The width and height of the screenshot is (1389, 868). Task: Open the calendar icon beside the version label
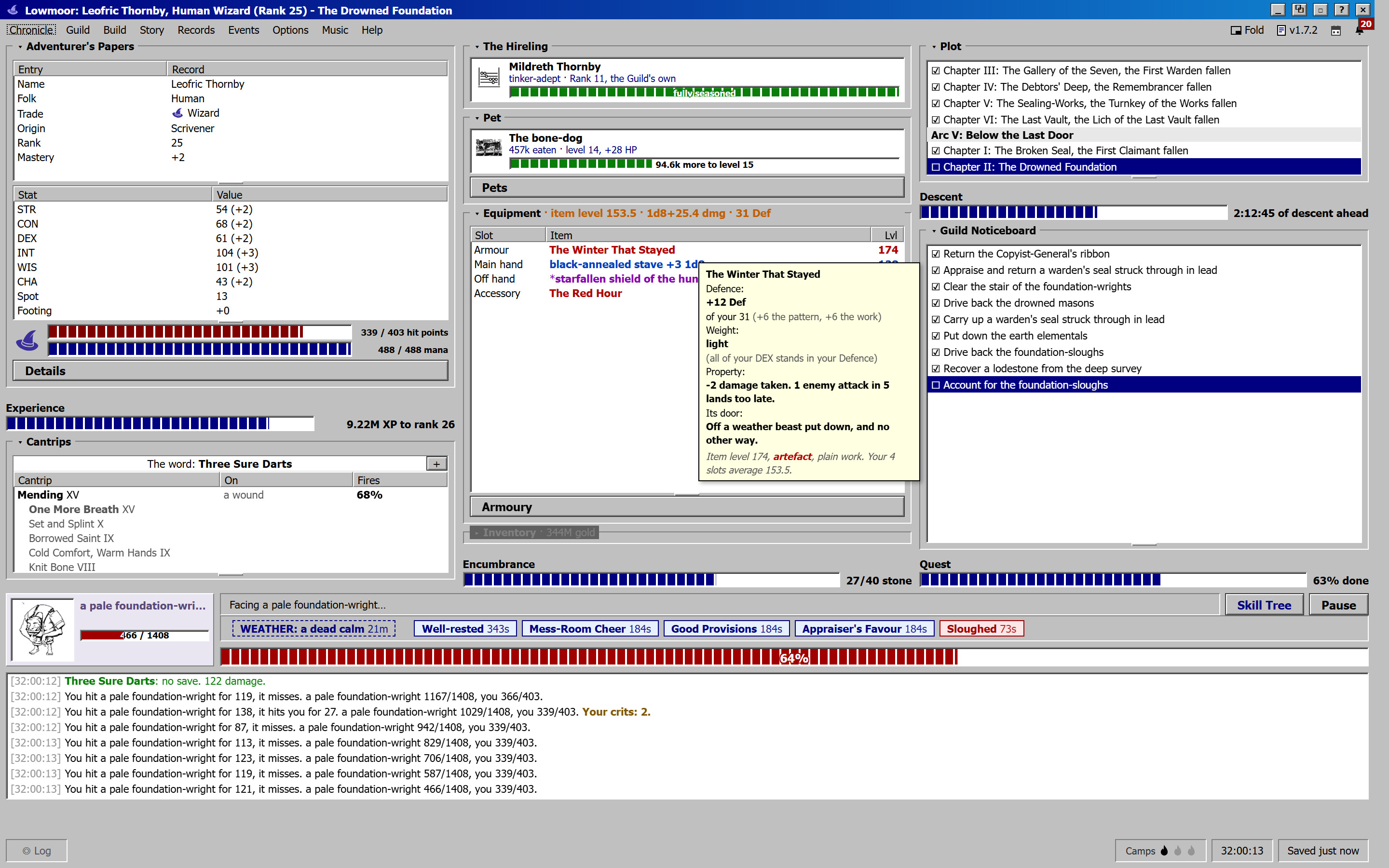coord(1335,30)
